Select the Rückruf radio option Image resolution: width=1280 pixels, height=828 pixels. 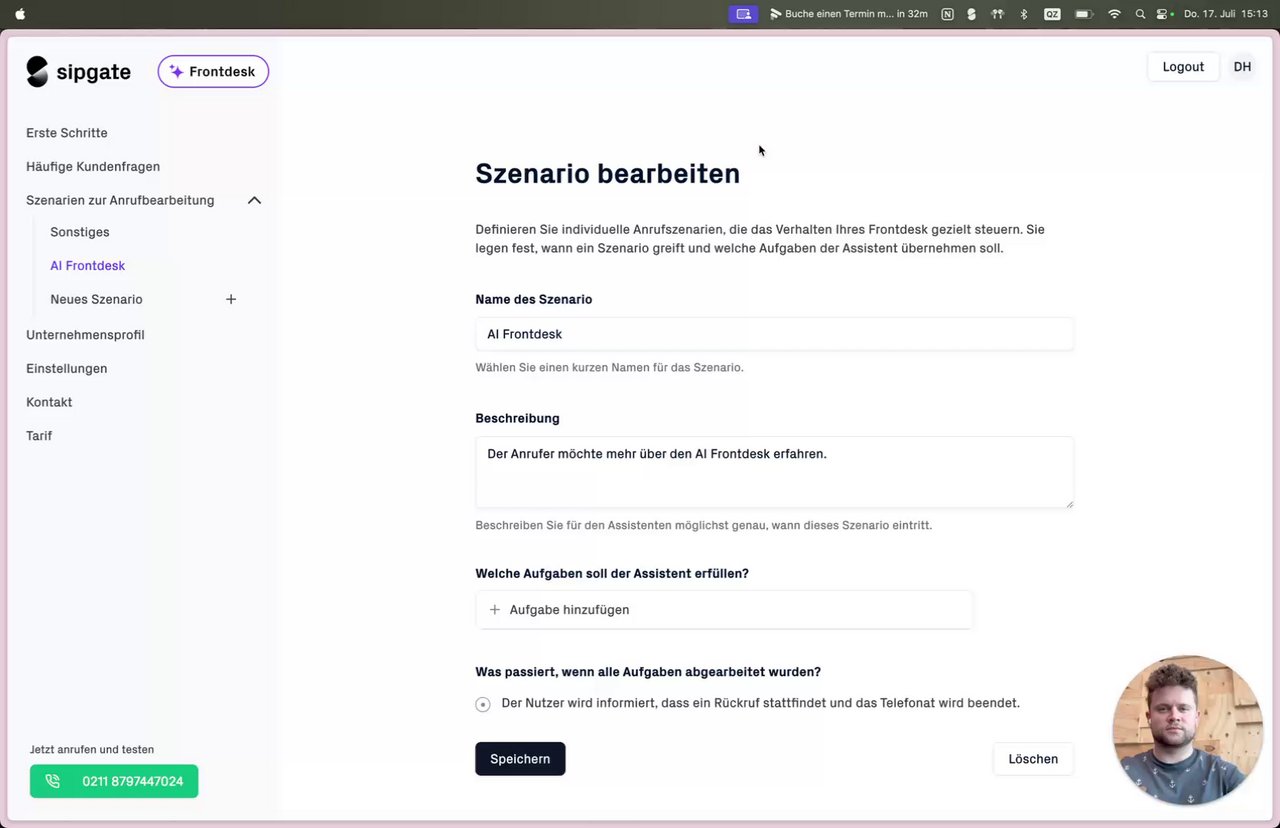[x=483, y=704]
